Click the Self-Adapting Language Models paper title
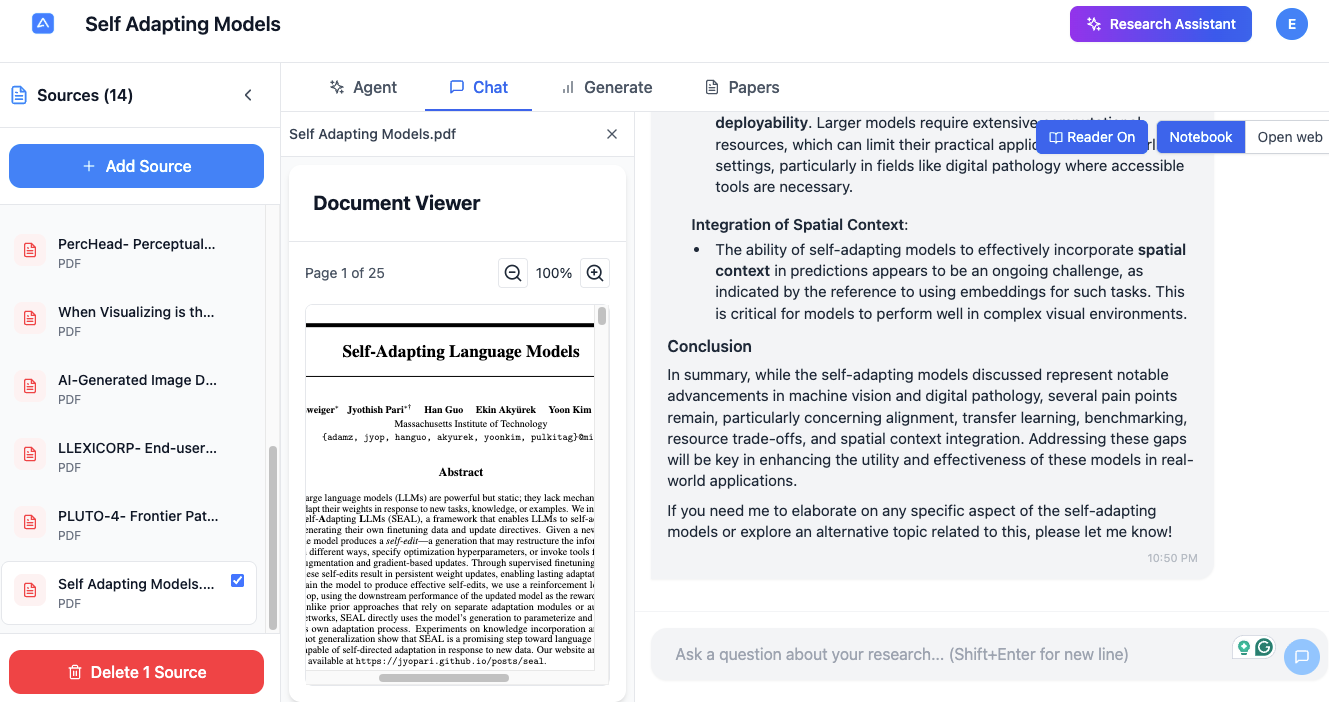This screenshot has height=702, width=1329. [x=461, y=351]
